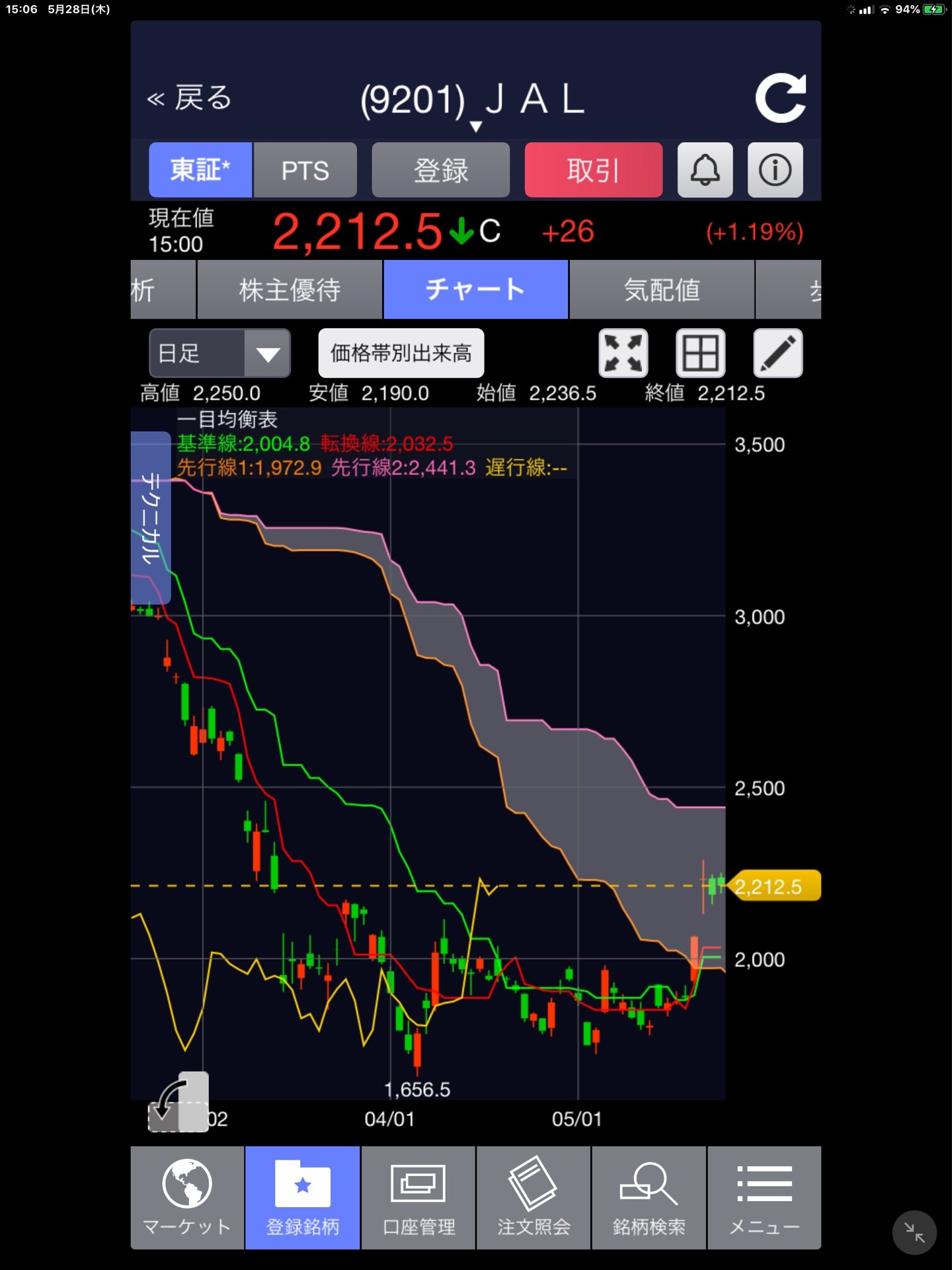The width and height of the screenshot is (952, 1270).
Task: Tap the 価格帯別出来高 button
Action: coord(401,353)
